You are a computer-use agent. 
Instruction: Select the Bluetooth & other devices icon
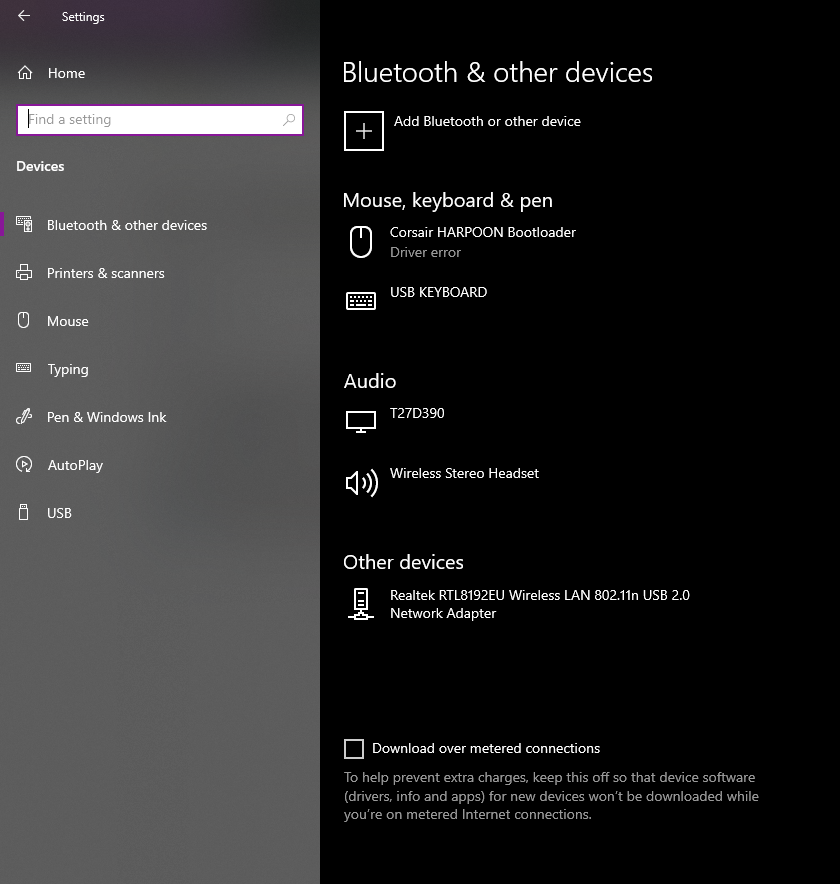24,224
